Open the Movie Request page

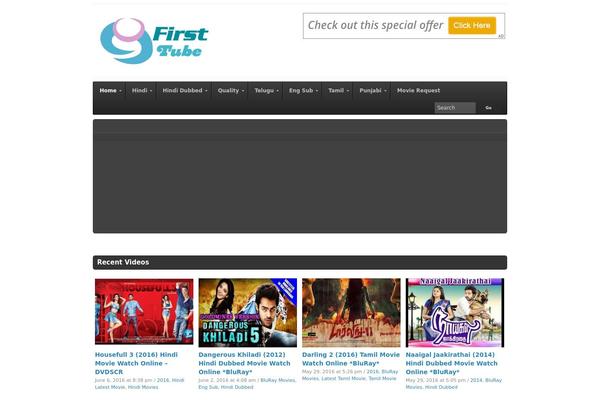coord(418,91)
